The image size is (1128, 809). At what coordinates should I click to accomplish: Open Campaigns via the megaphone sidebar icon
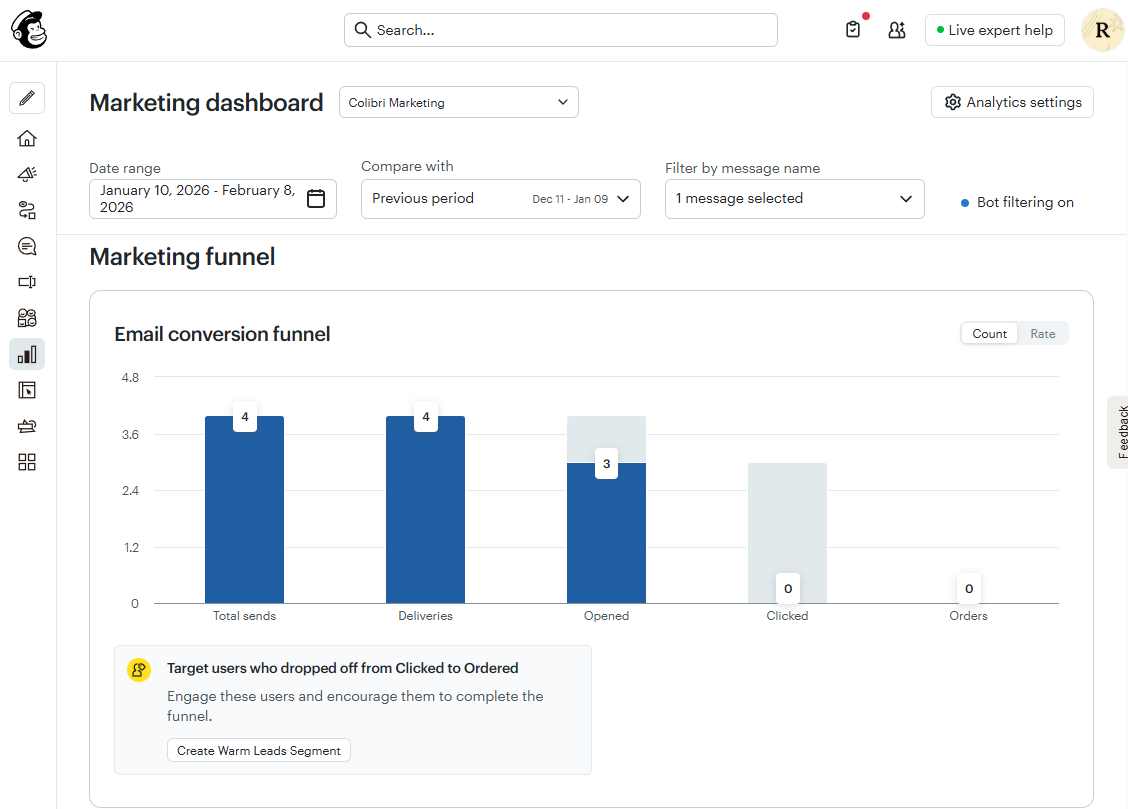pos(27,173)
